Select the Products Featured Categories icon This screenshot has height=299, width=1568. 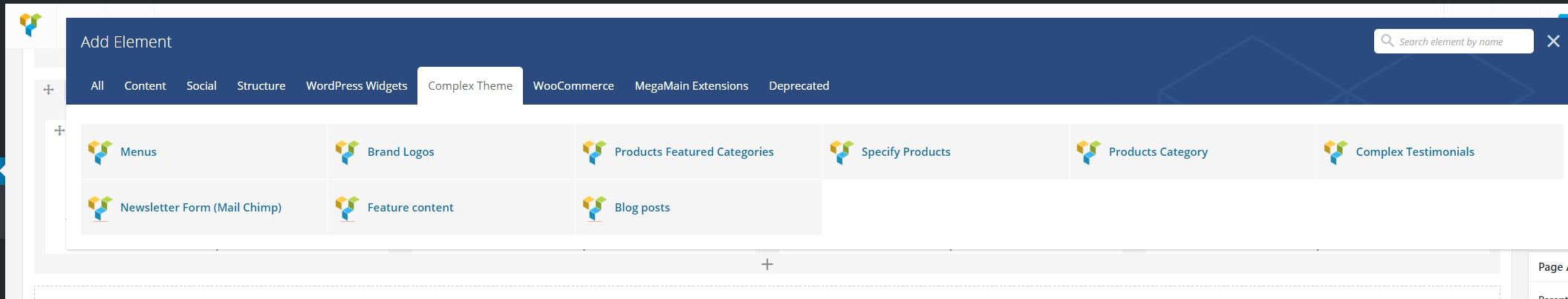tap(594, 152)
